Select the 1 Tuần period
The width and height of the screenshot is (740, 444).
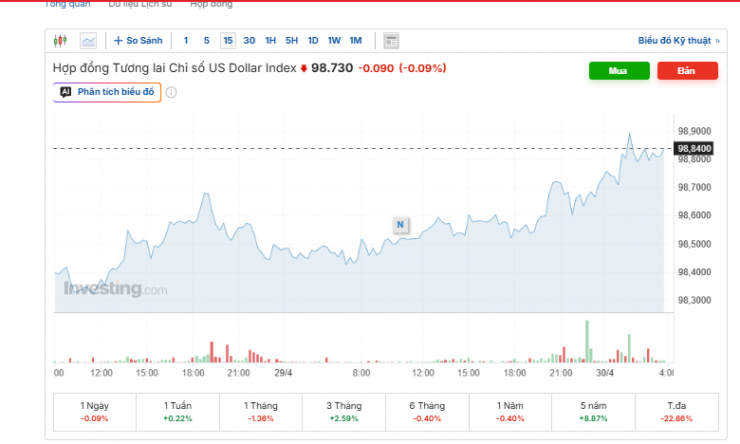click(178, 412)
